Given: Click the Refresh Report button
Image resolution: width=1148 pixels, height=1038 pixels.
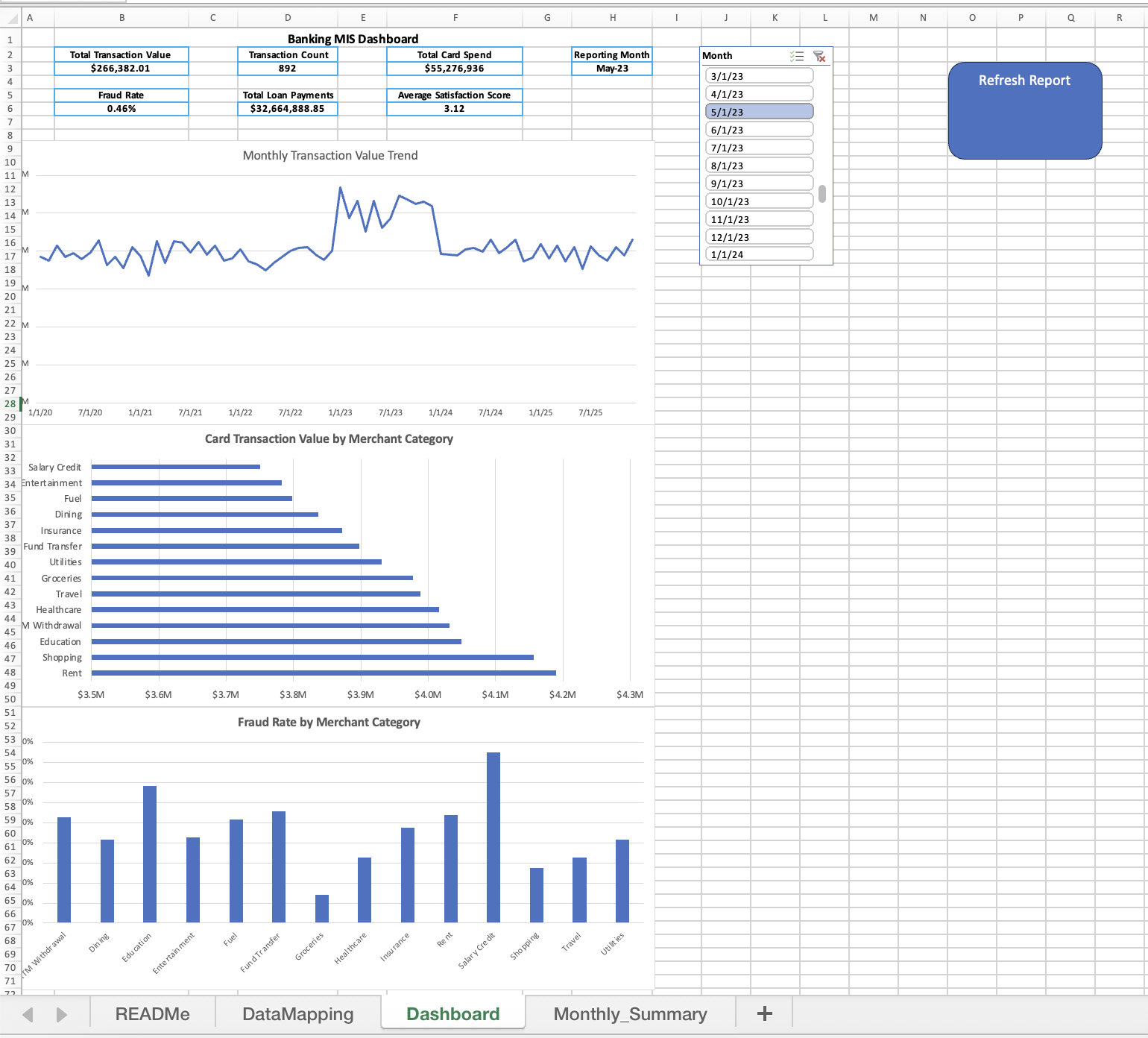Looking at the screenshot, I should (1025, 110).
